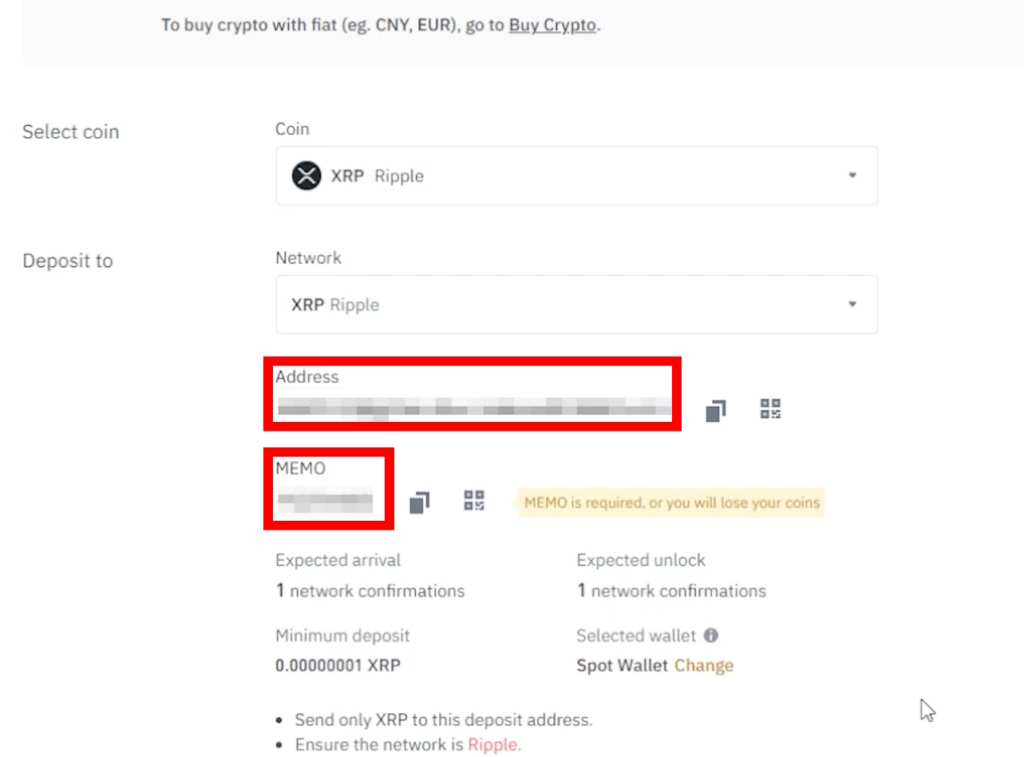Screen dimensions: 1024x757
Task: Open the XRP Ripple network selector
Action: (x=577, y=304)
